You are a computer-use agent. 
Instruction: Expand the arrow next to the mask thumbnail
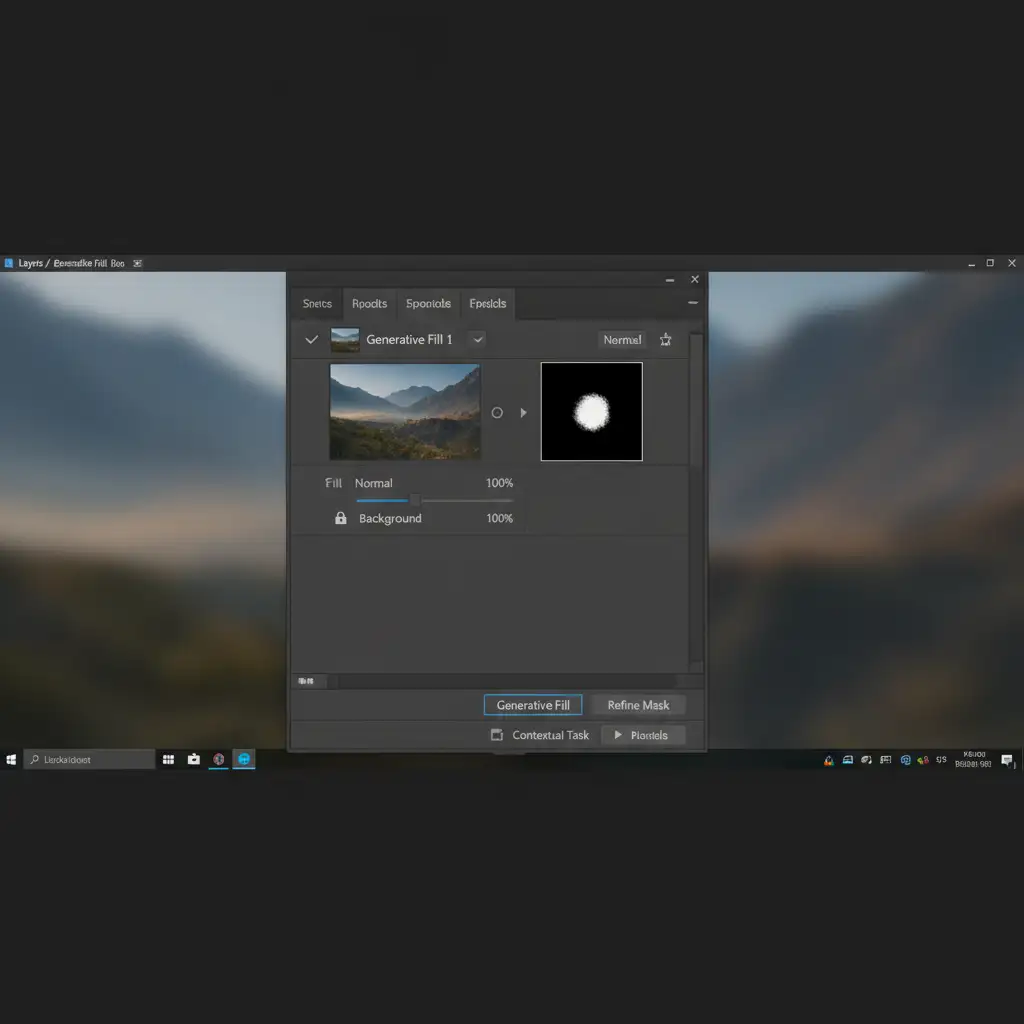[x=523, y=412]
